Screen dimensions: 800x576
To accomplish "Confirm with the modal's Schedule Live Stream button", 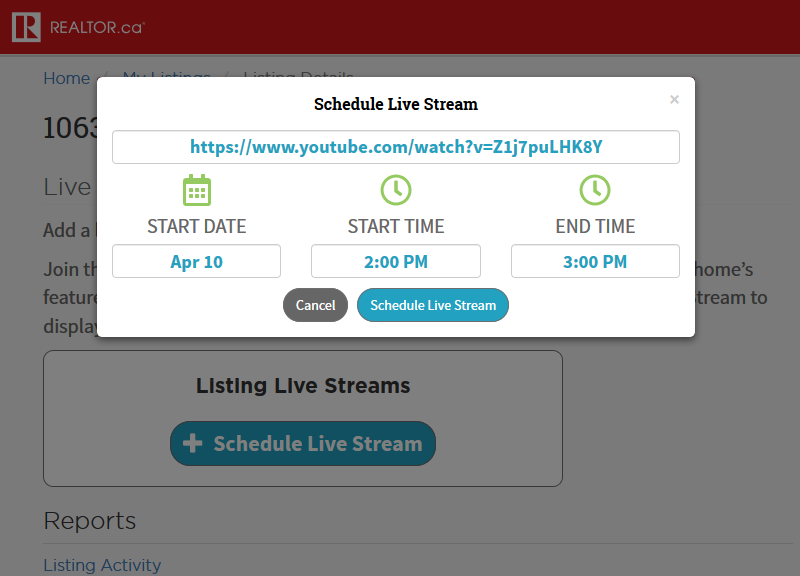I will [x=433, y=305].
